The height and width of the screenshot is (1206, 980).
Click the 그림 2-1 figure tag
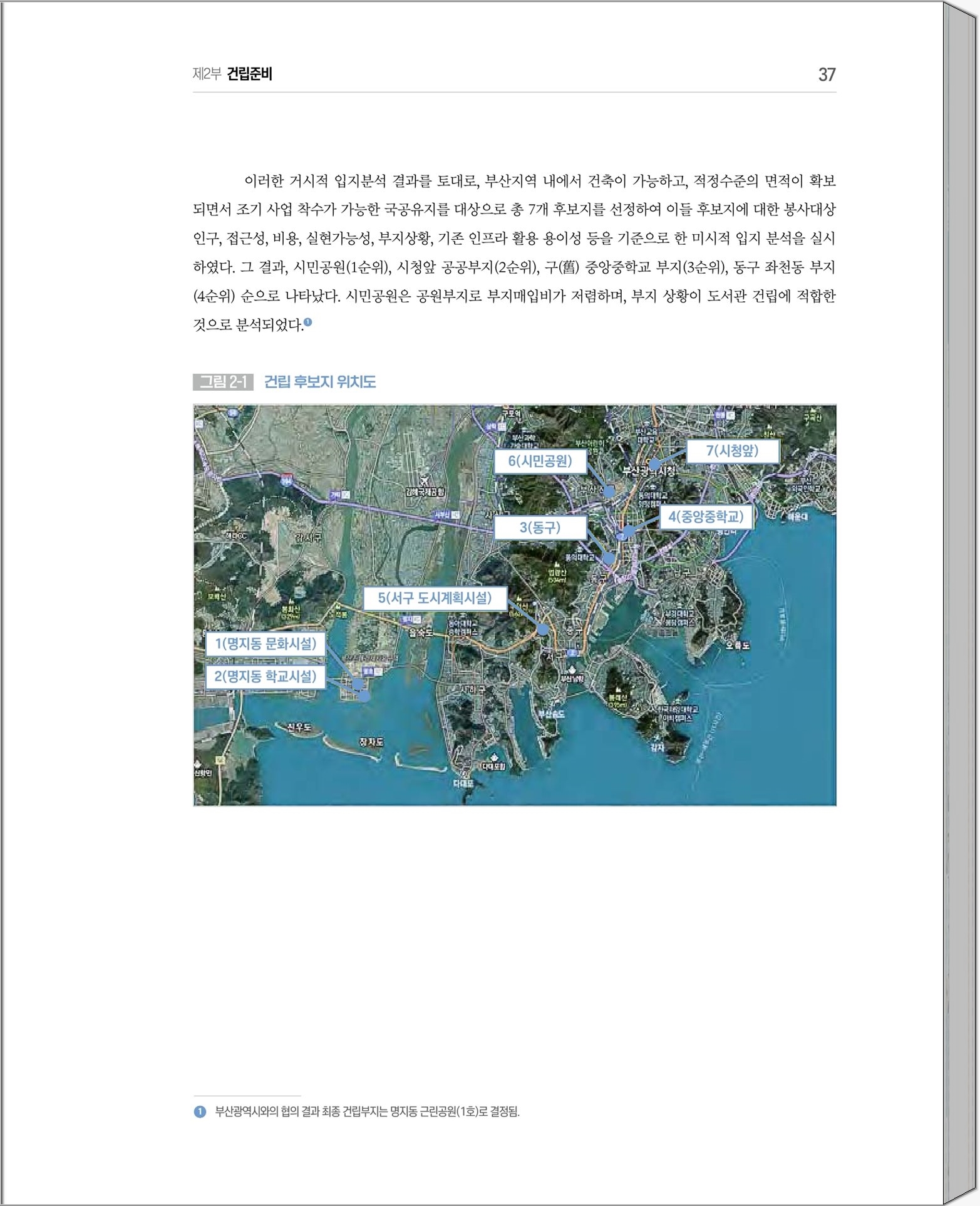223,382
